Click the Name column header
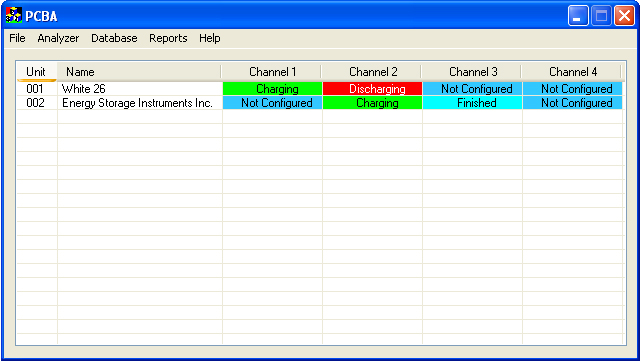The width and height of the screenshot is (640, 361). click(x=139, y=72)
